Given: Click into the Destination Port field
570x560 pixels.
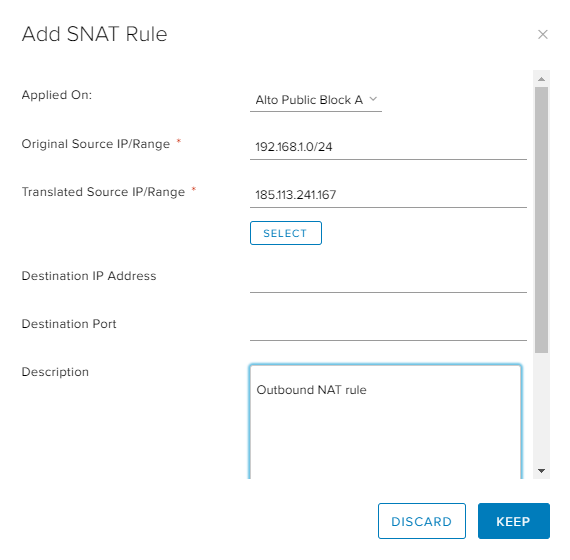Looking at the screenshot, I should coord(388,328).
